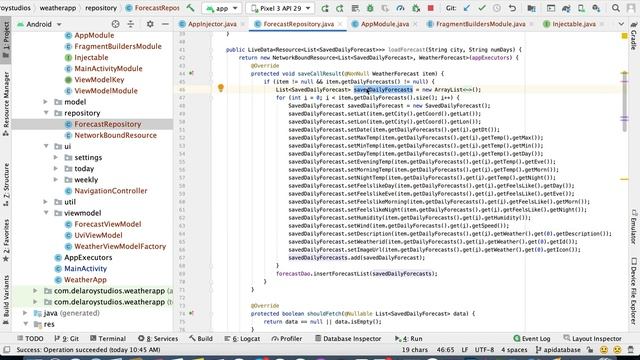Select MainActivity in project tree
The height and width of the screenshot is (360, 640).
tap(85, 269)
